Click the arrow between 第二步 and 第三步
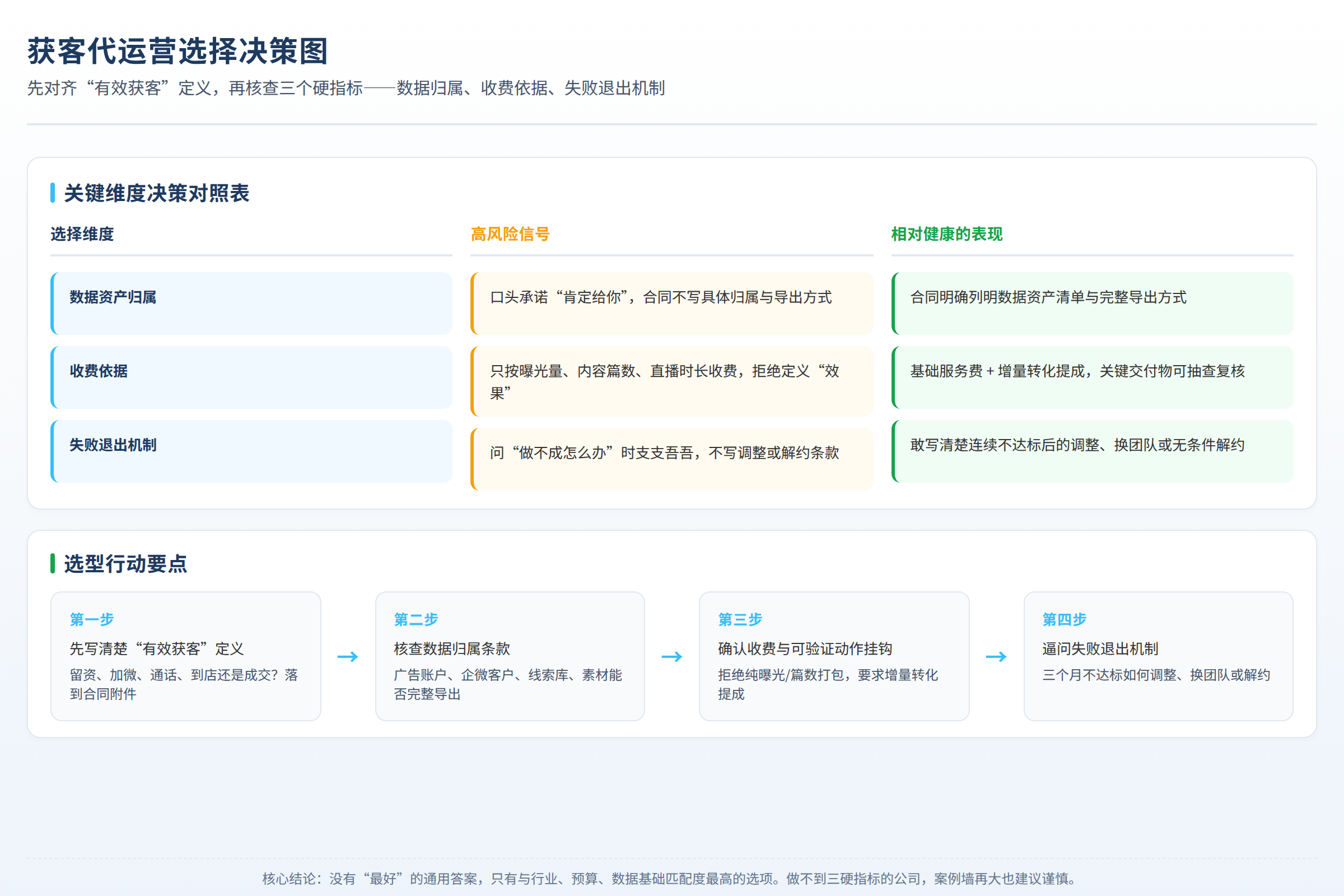This screenshot has height=896, width=1344. coord(672,656)
